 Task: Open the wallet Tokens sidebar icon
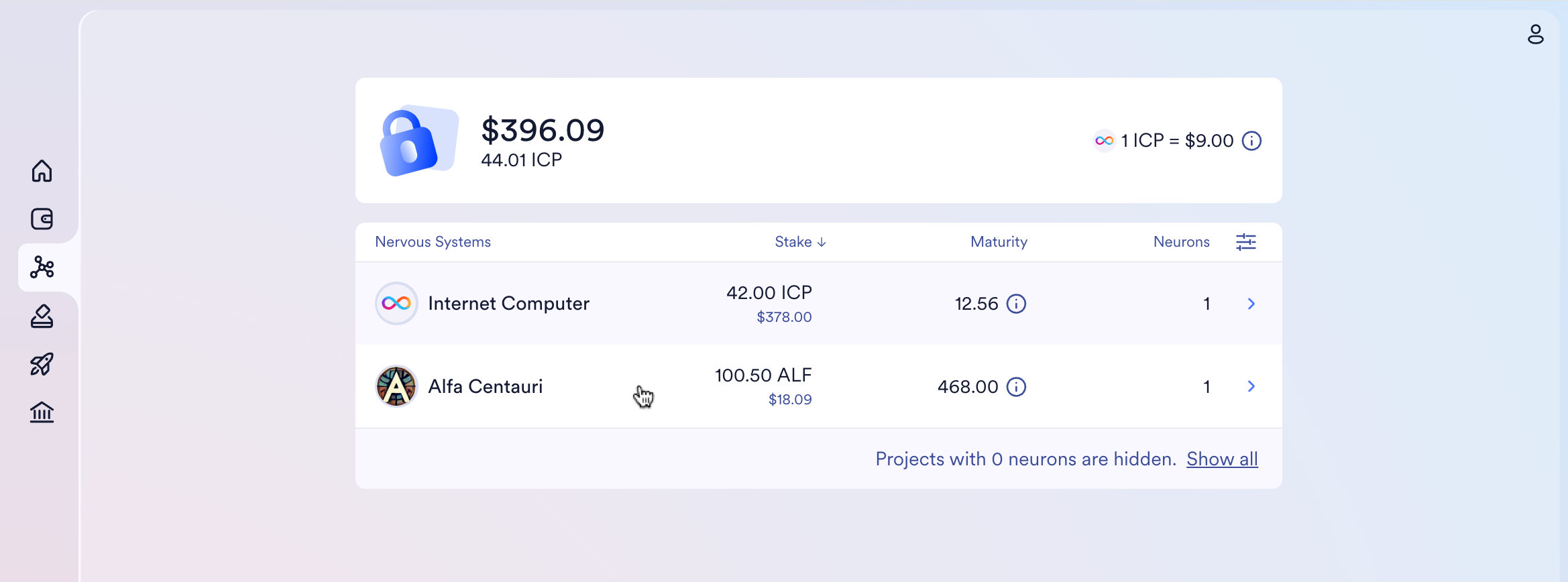(42, 219)
